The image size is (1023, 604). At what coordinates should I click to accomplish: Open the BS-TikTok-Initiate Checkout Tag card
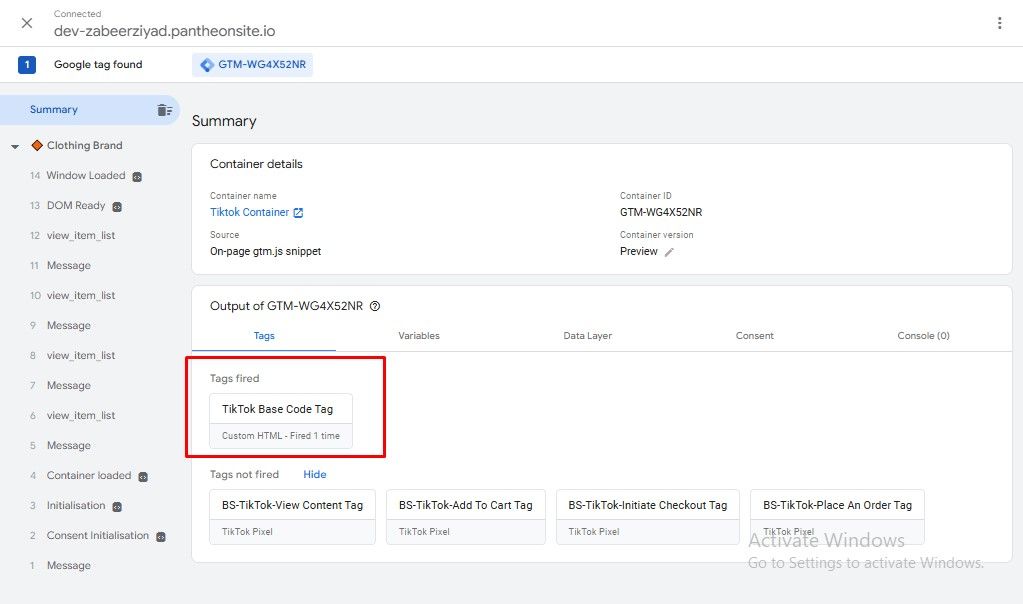point(648,517)
